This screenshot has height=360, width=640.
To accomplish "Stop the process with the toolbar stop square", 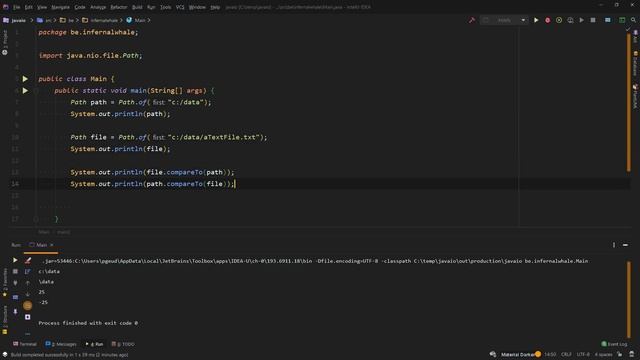I will (593, 20).
